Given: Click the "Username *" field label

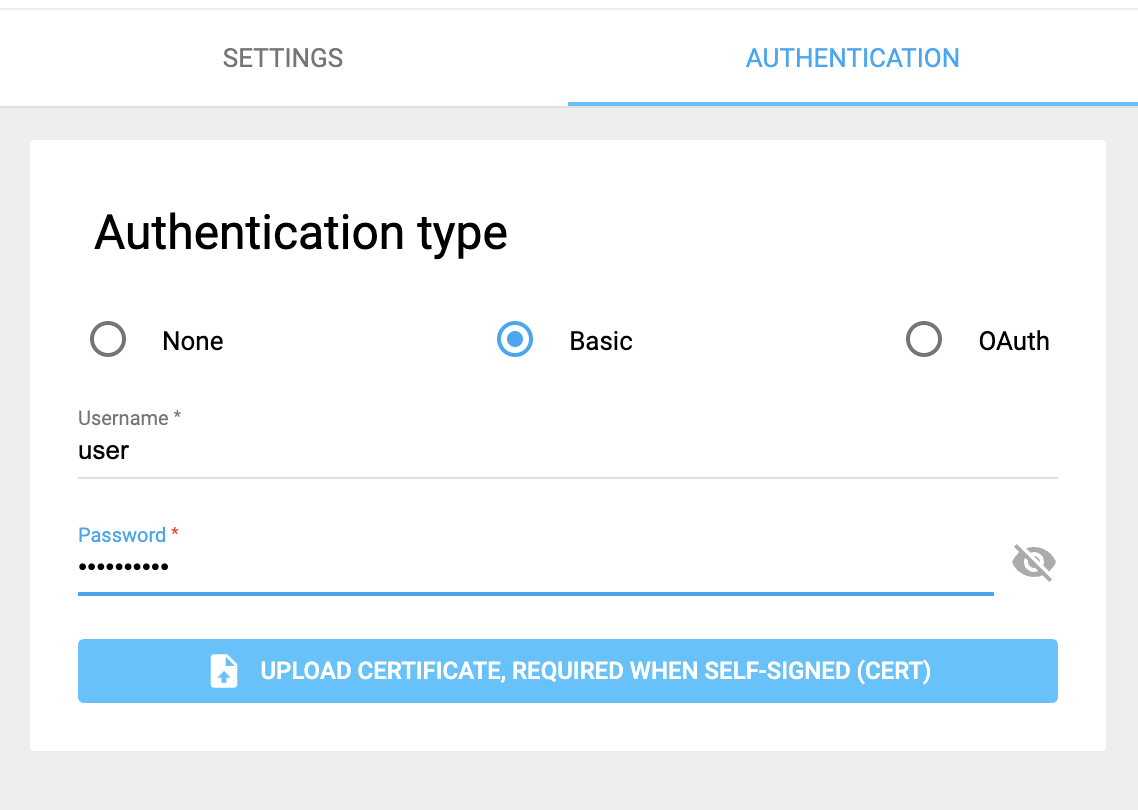Looking at the screenshot, I should click(x=130, y=418).
